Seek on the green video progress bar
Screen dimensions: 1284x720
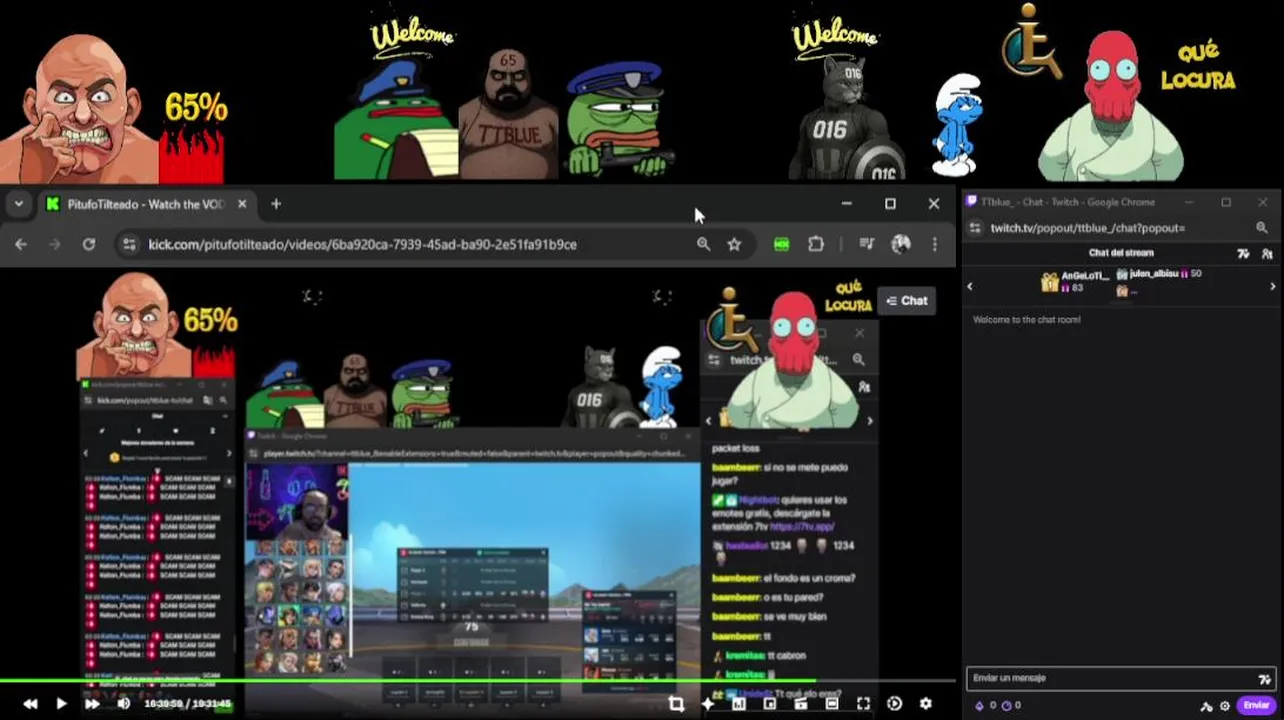478,682
